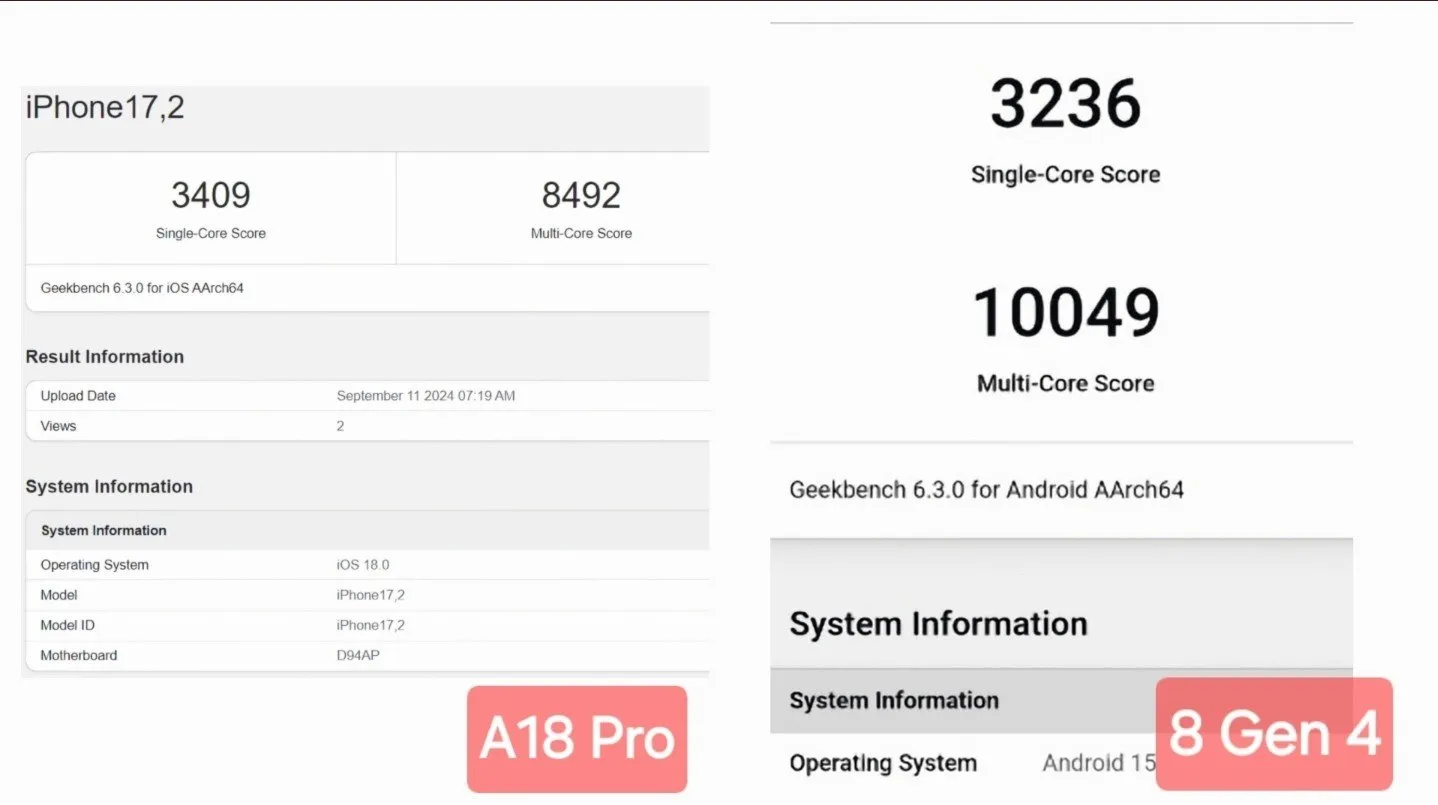The height and width of the screenshot is (805, 1438).
Task: Select the September 11 2024 07:19 AM date
Action: [x=426, y=396]
